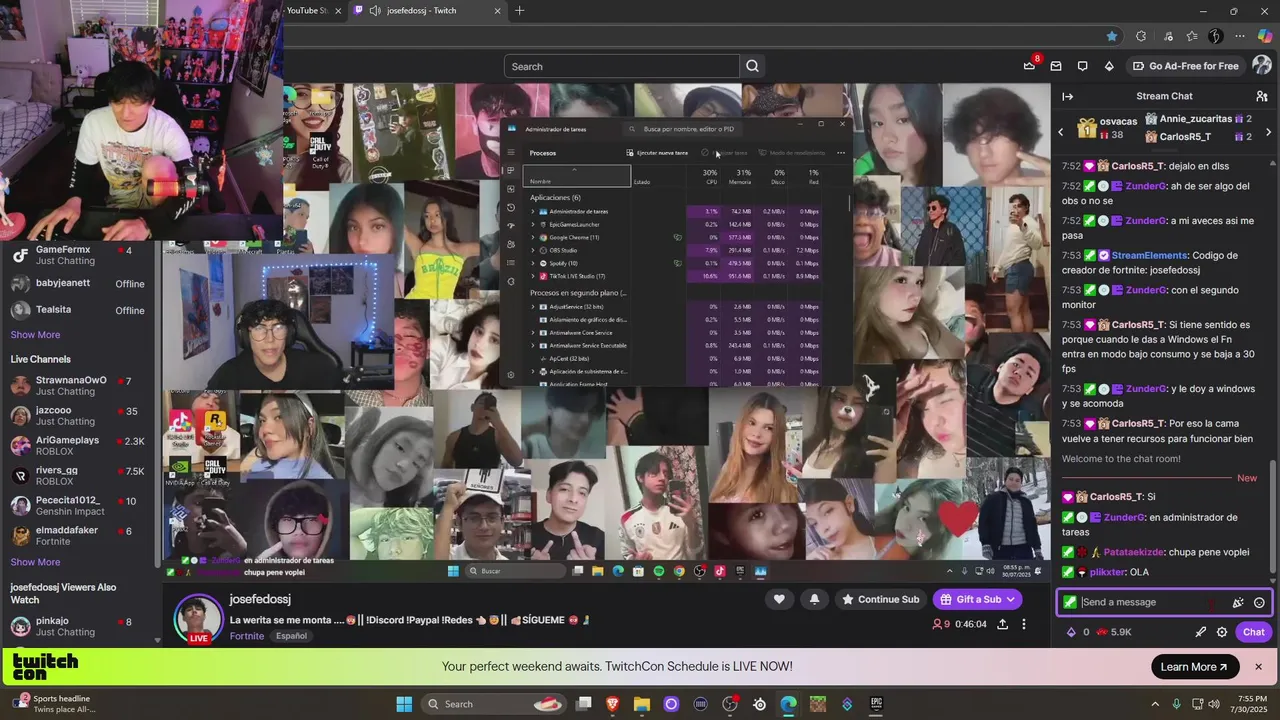The width and height of the screenshot is (1280, 720).
Task: Click Show More under Tealsita
Action: [x=35, y=335]
